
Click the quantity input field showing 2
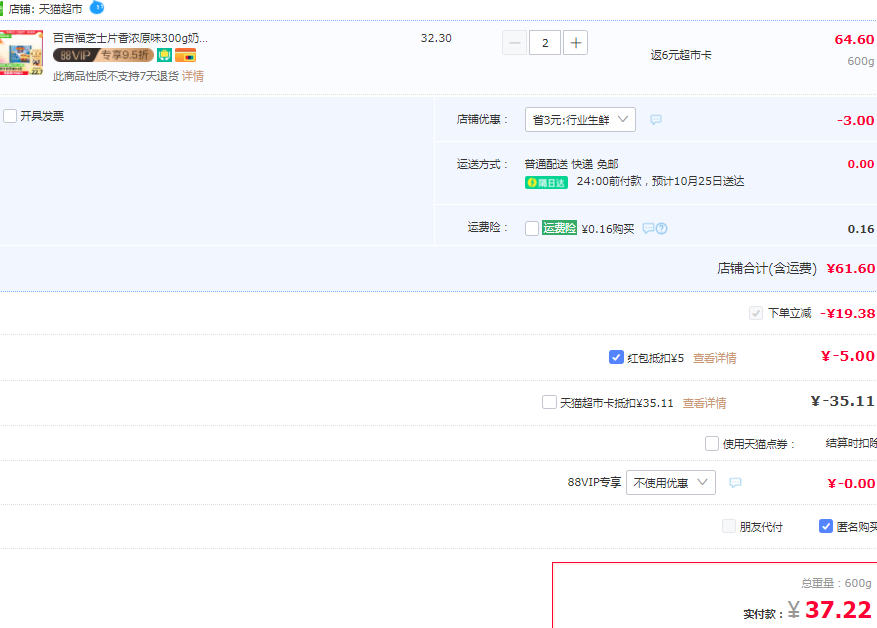click(x=545, y=43)
